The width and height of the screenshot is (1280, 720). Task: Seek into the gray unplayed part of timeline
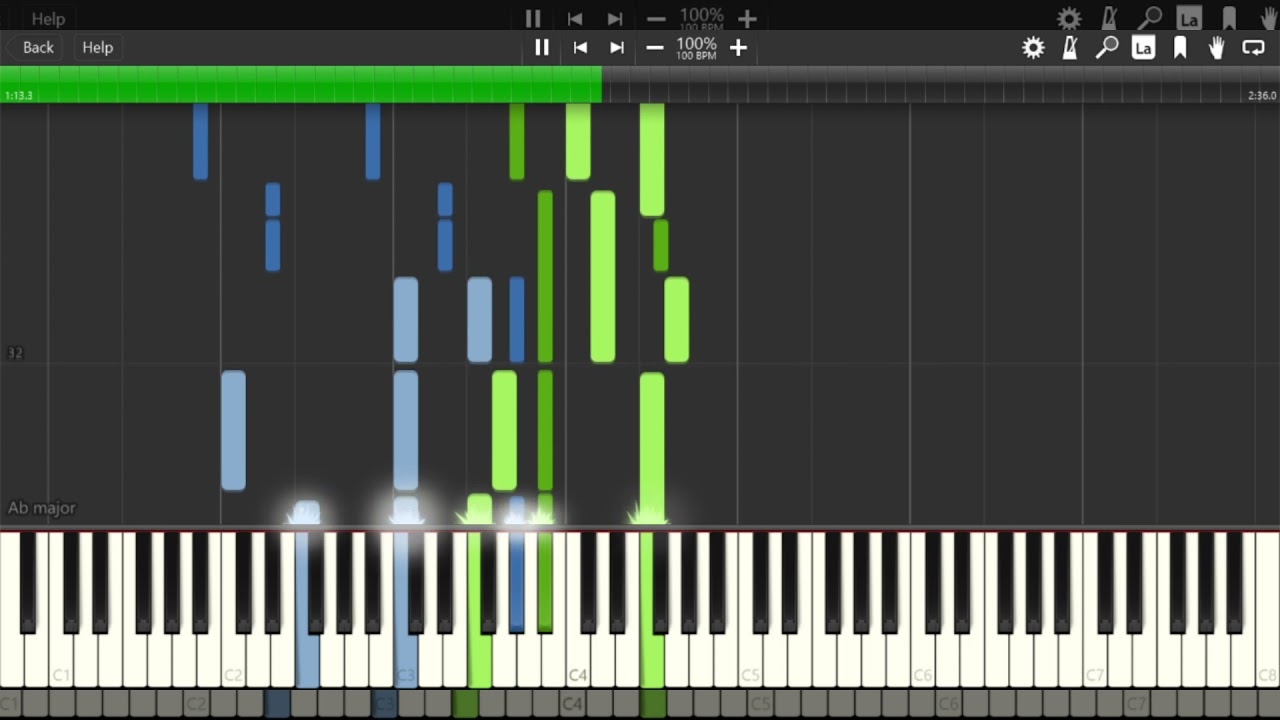coord(940,84)
